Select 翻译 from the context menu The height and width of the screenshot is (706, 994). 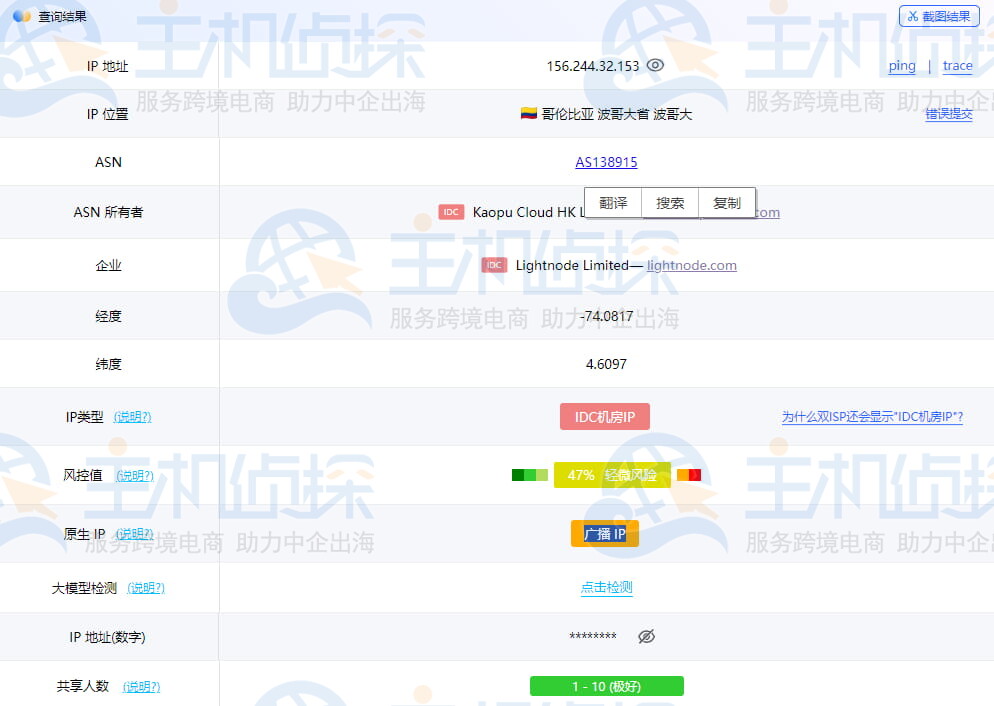click(612, 203)
